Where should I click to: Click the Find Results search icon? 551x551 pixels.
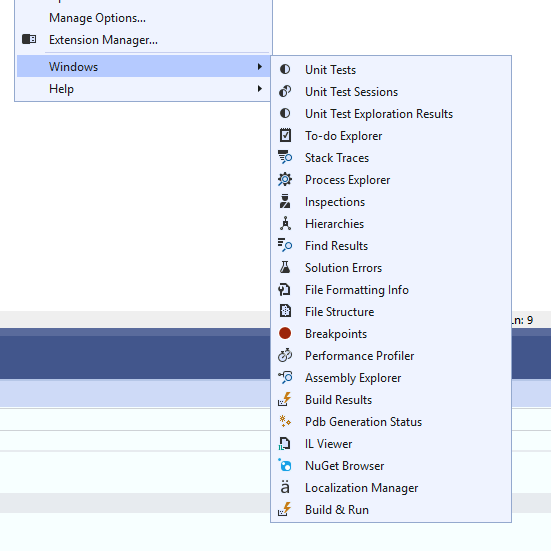(285, 245)
